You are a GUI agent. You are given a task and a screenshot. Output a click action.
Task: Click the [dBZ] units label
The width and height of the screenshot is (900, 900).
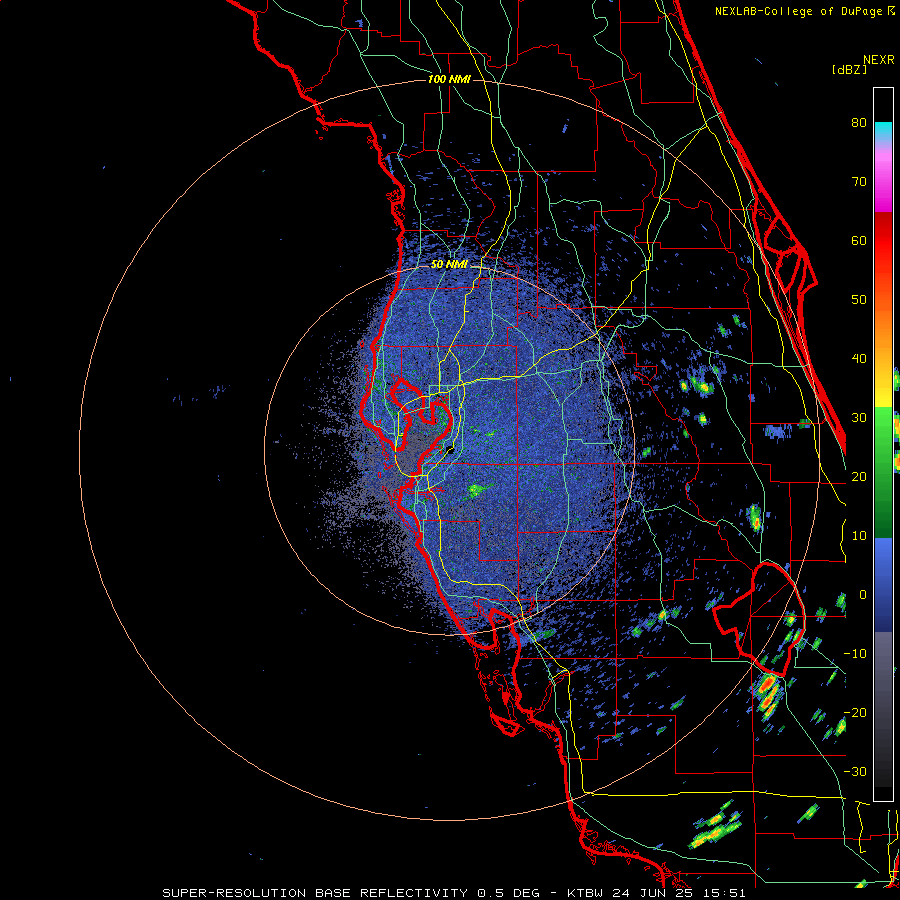849,70
